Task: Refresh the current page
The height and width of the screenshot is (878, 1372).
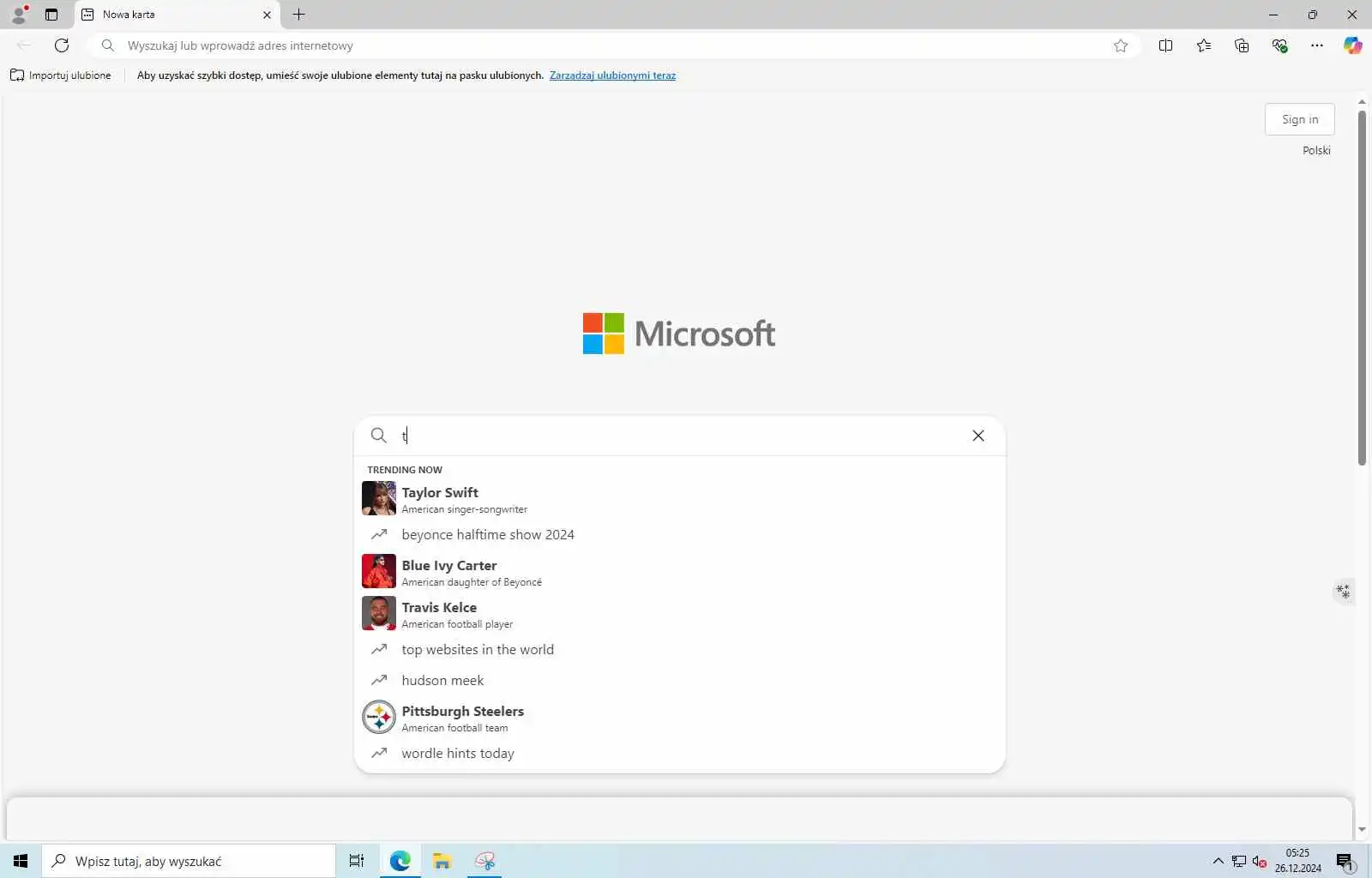Action: click(62, 45)
